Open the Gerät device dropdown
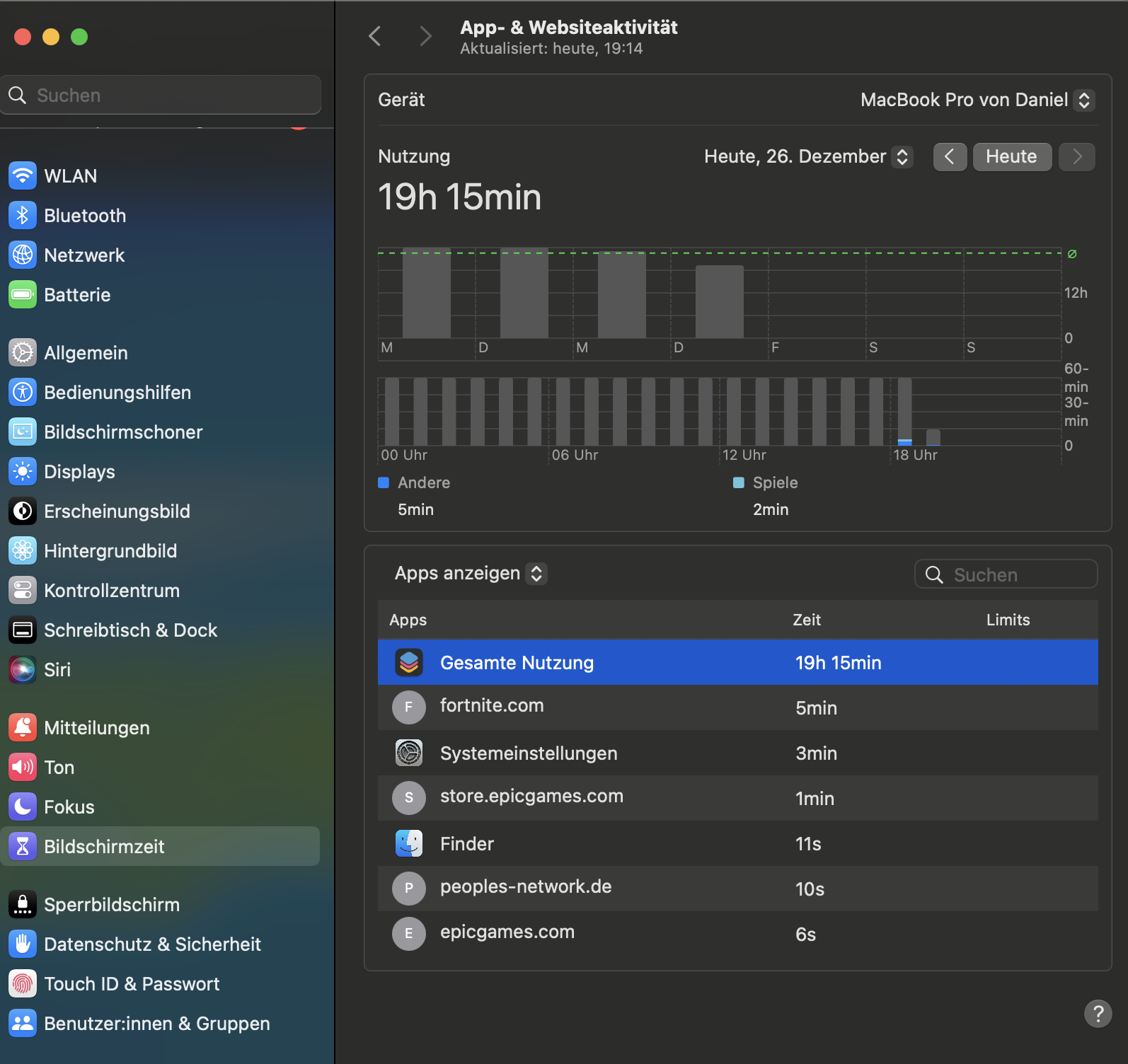This screenshot has width=1128, height=1064. pyautogui.click(x=977, y=100)
